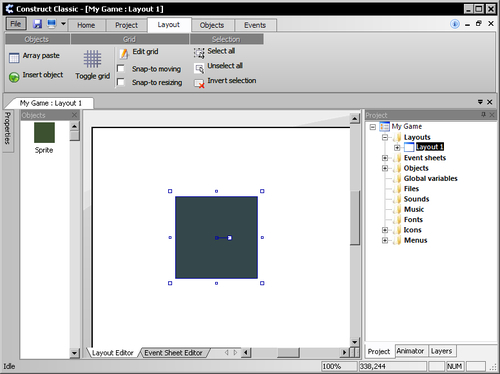Switch to the Animator panel tab
The height and width of the screenshot is (374, 500).
coord(410,351)
